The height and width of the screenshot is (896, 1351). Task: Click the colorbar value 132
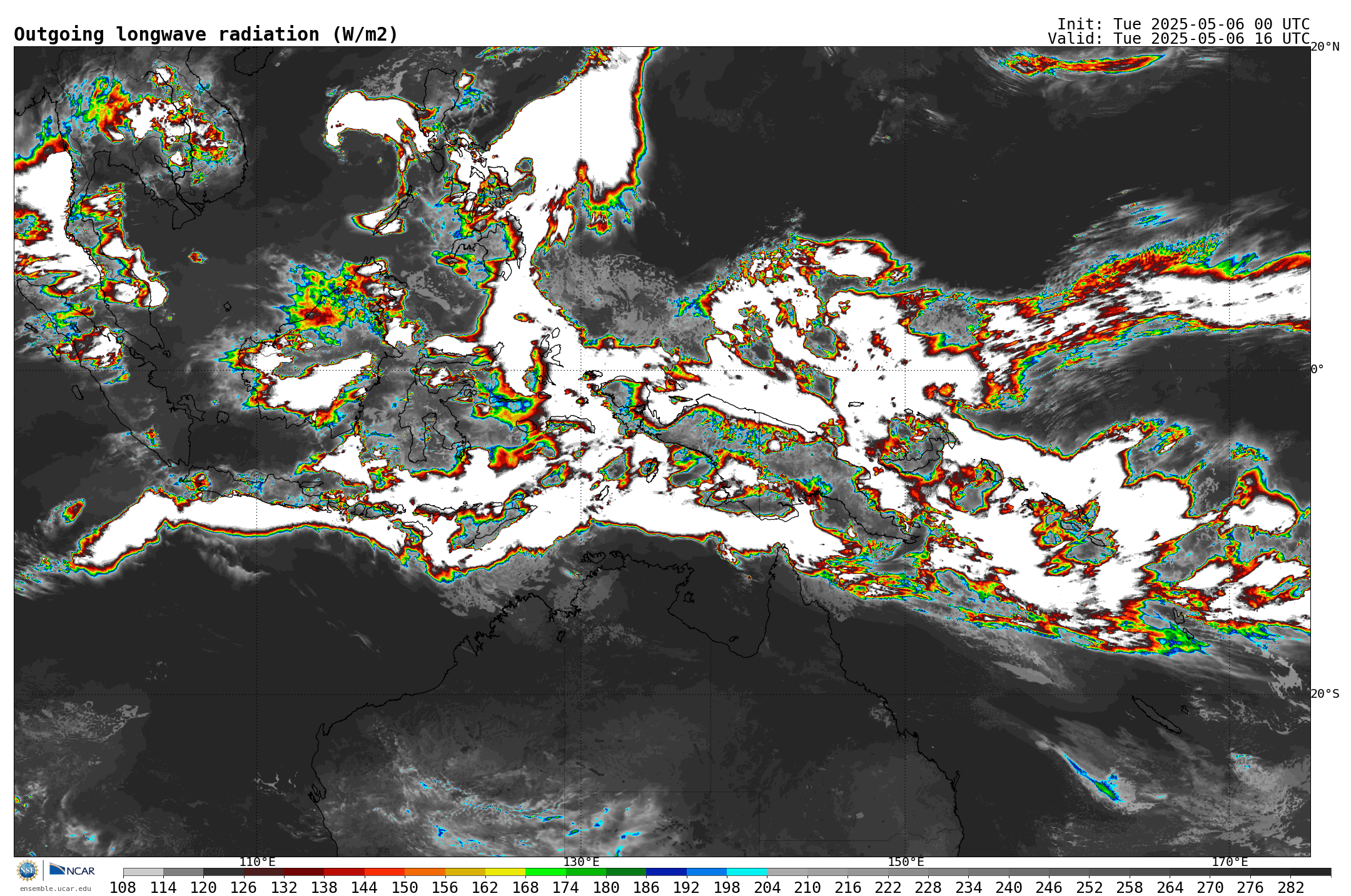tap(284, 888)
